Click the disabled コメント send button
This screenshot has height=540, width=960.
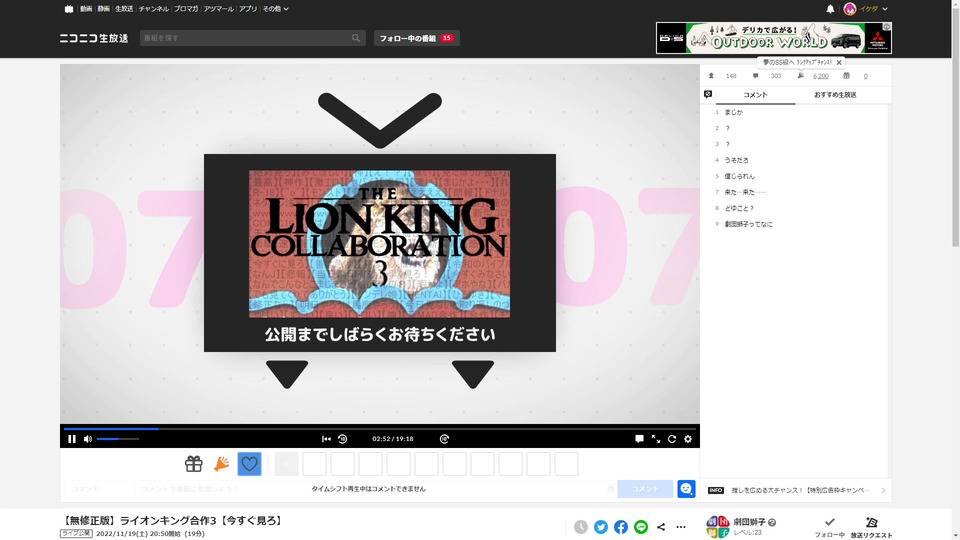click(x=645, y=489)
